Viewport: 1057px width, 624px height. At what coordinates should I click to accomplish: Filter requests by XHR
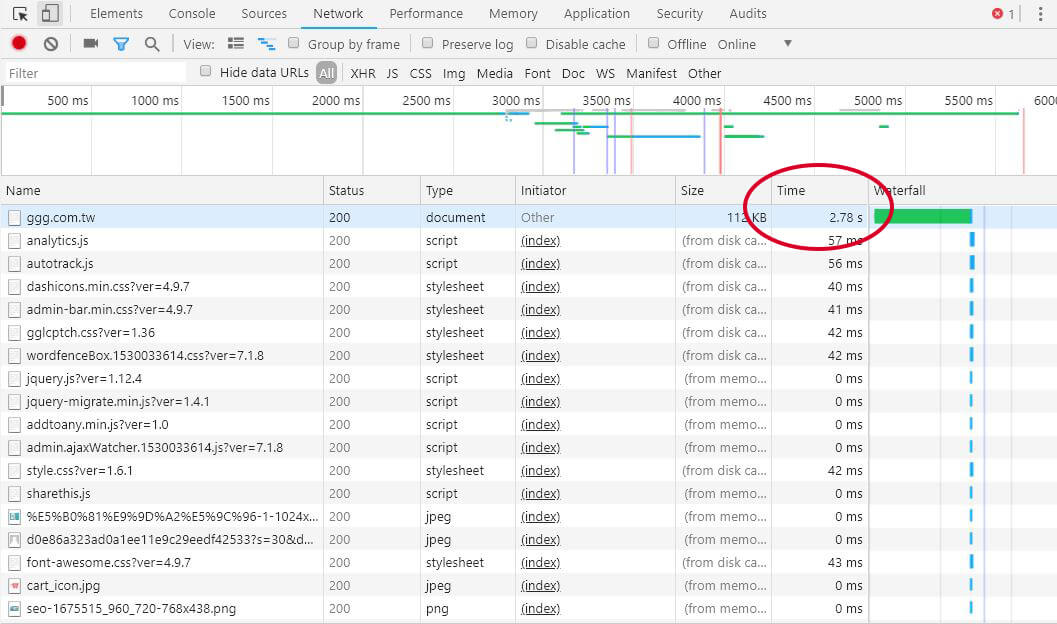(x=363, y=73)
